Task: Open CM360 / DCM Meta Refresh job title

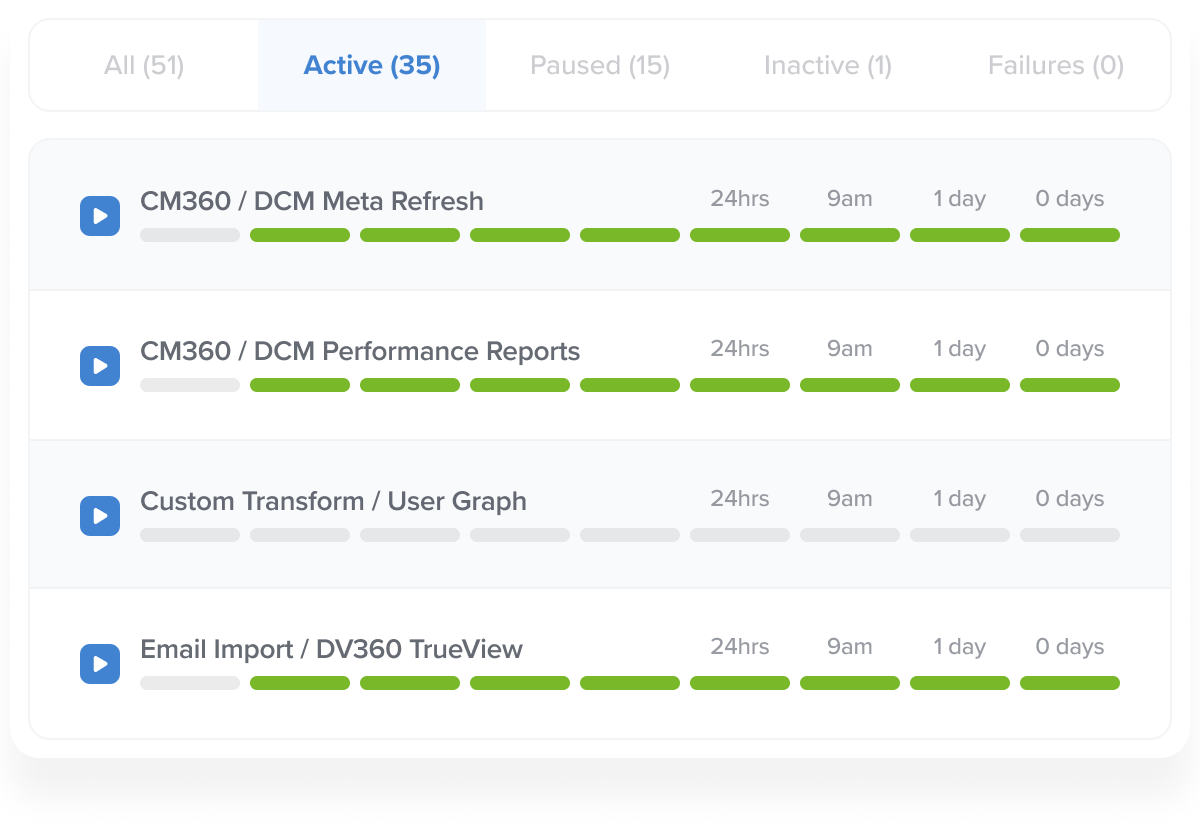Action: 312,201
